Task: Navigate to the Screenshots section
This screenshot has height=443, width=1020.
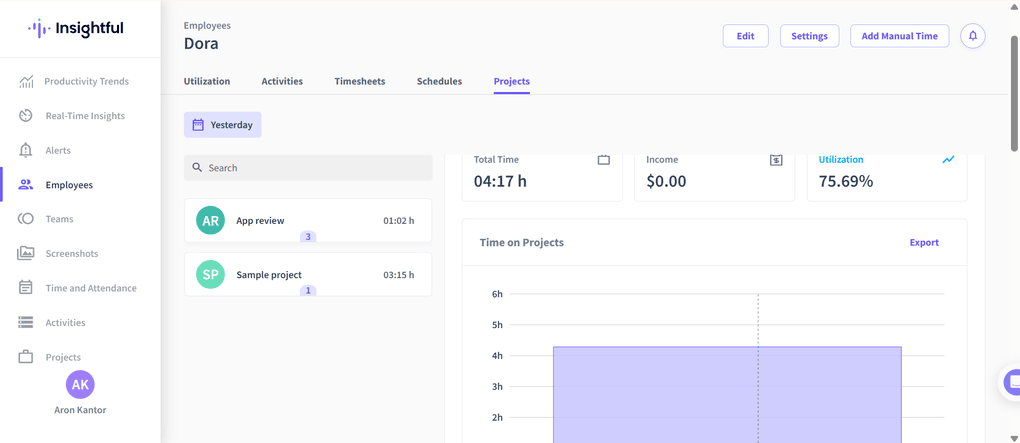Action: tap(71, 254)
